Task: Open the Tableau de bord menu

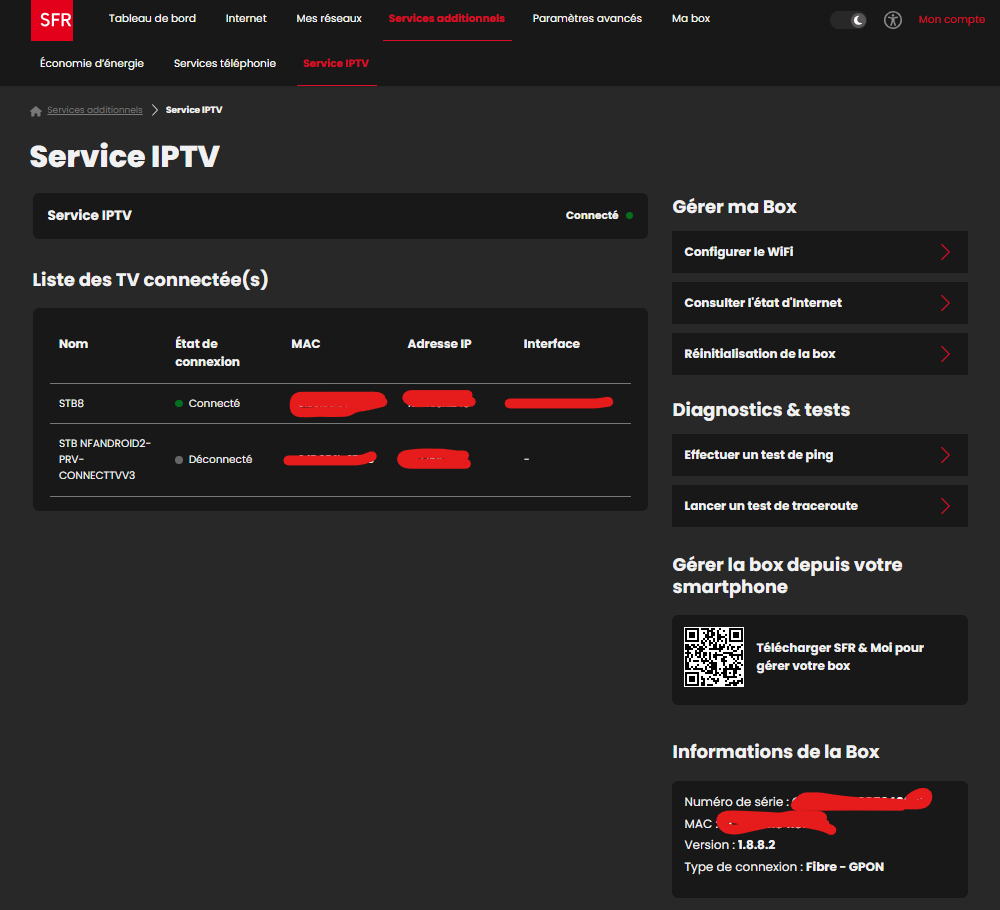Action: pos(152,19)
